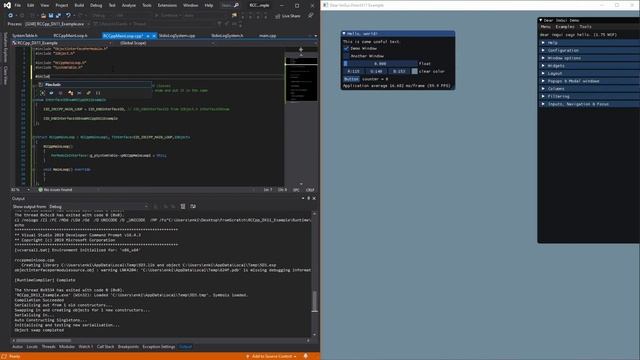
Task: Open the Debug menu in Visual Studio
Action: 96,5
